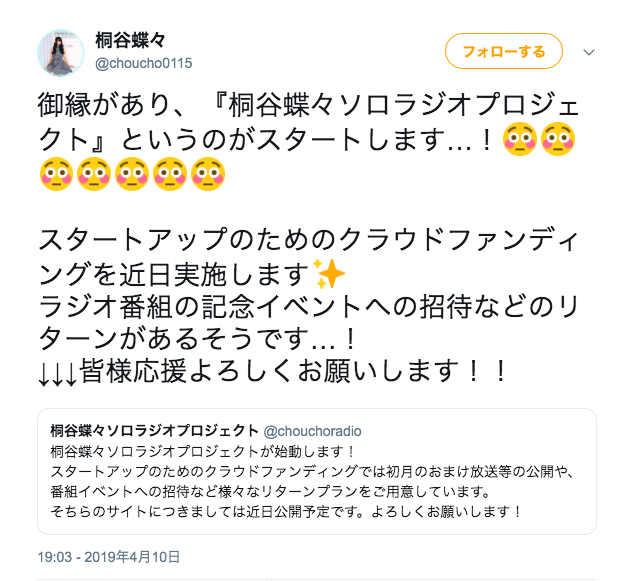Select the second flushed emoji in the five-emoji row

click(94, 174)
